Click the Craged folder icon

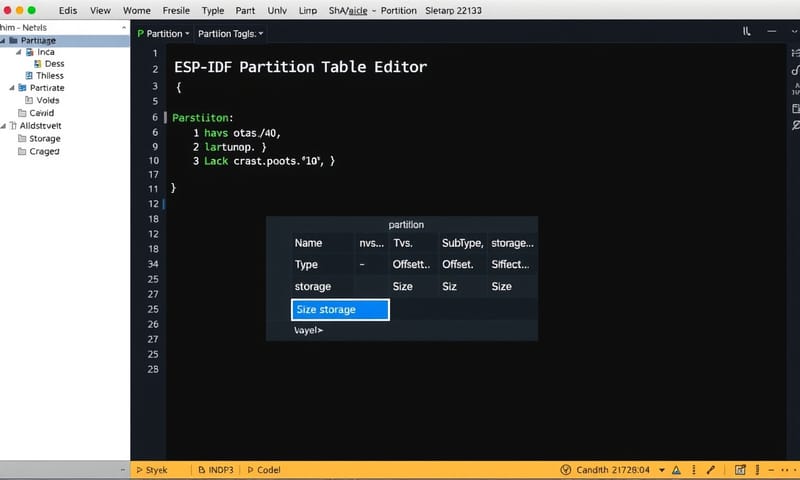pos(22,151)
